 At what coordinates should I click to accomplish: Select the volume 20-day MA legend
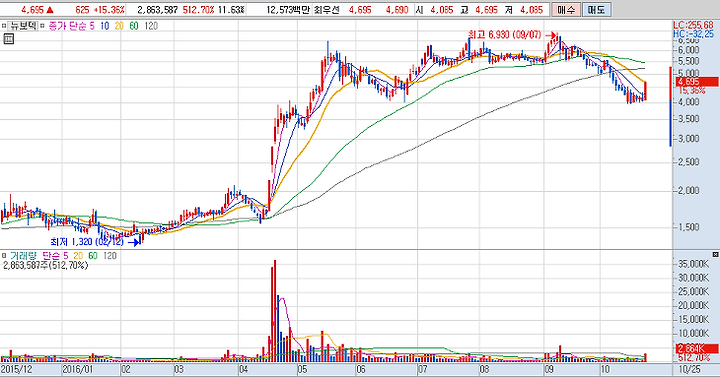pos(78,256)
